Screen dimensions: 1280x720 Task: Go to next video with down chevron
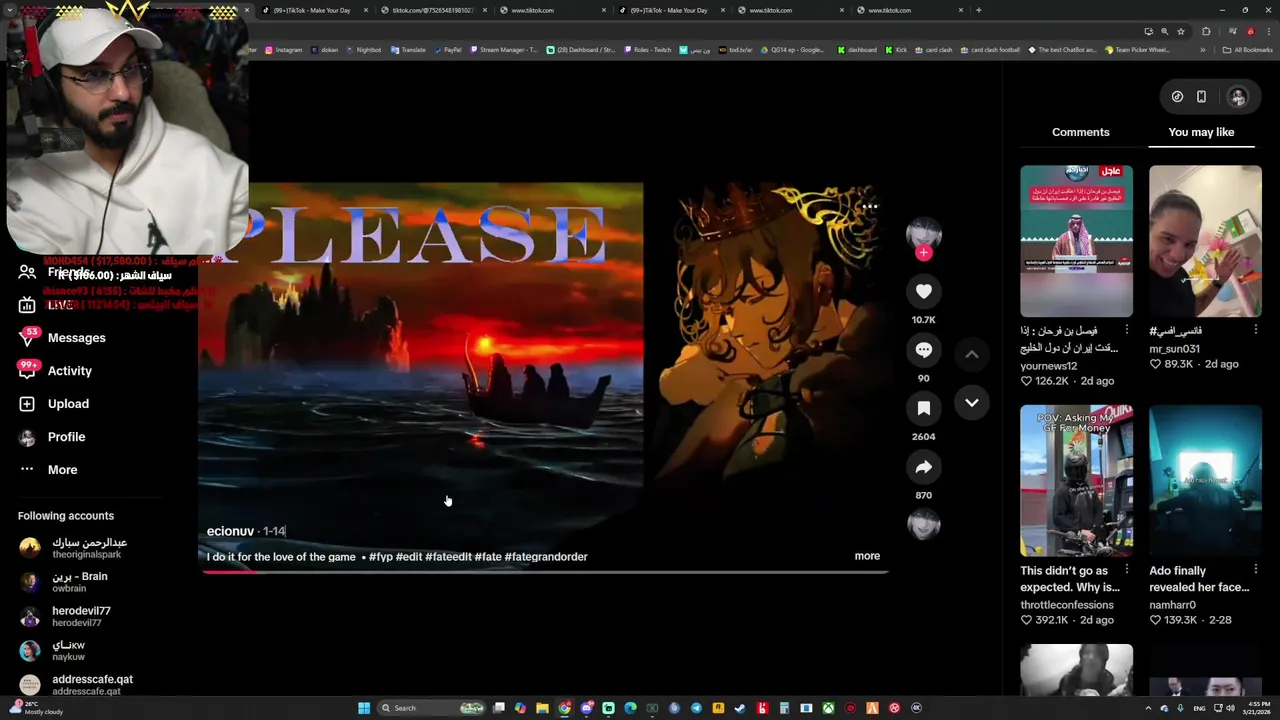tap(971, 402)
